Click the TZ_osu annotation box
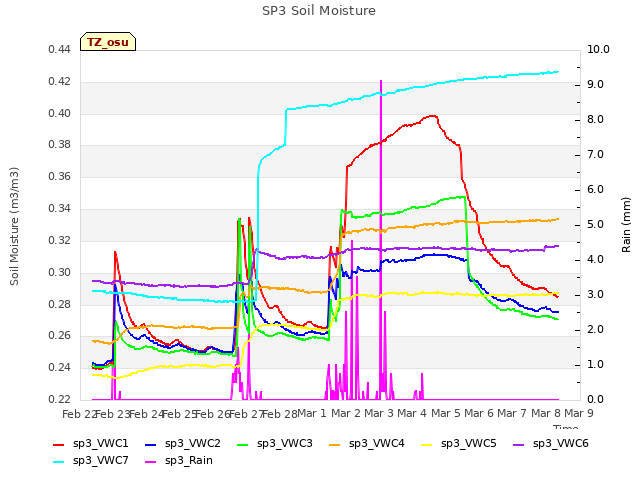The width and height of the screenshot is (640, 480). 108,42
